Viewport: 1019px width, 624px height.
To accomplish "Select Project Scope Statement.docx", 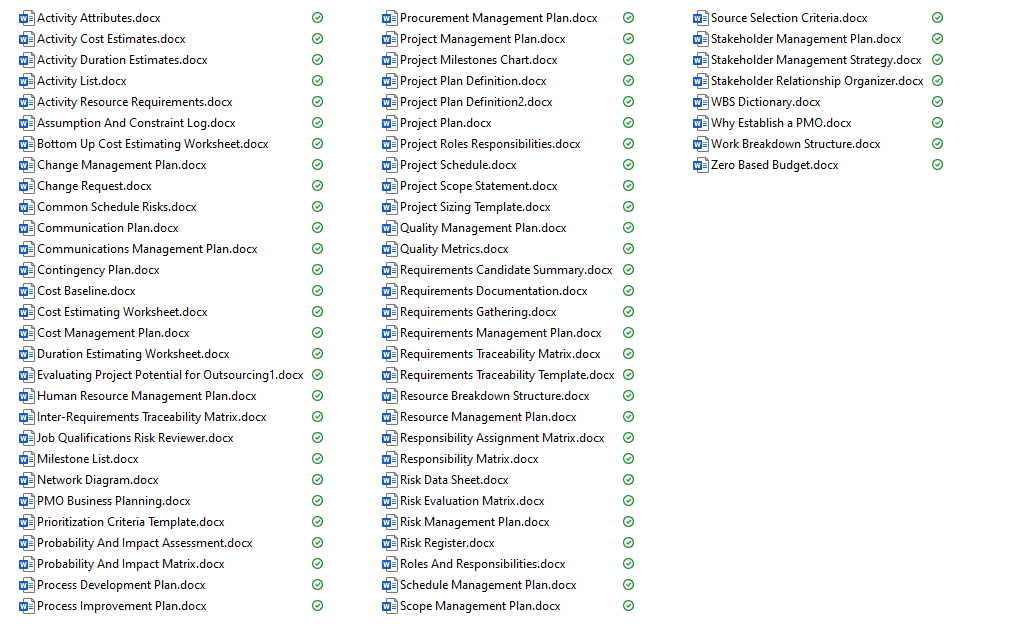I will (x=479, y=186).
